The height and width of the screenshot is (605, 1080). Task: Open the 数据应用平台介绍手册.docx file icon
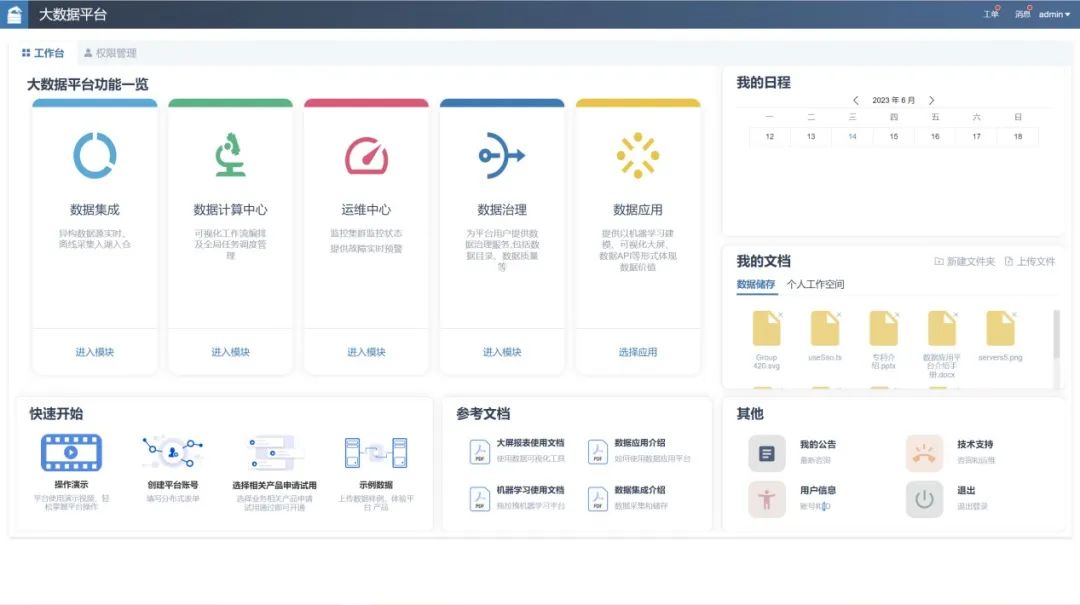[x=942, y=328]
